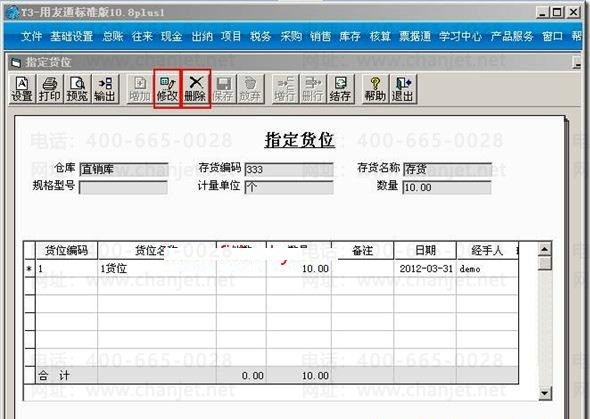
Task: Click the 打印 (Print) toolbar icon
Action: click(50, 89)
